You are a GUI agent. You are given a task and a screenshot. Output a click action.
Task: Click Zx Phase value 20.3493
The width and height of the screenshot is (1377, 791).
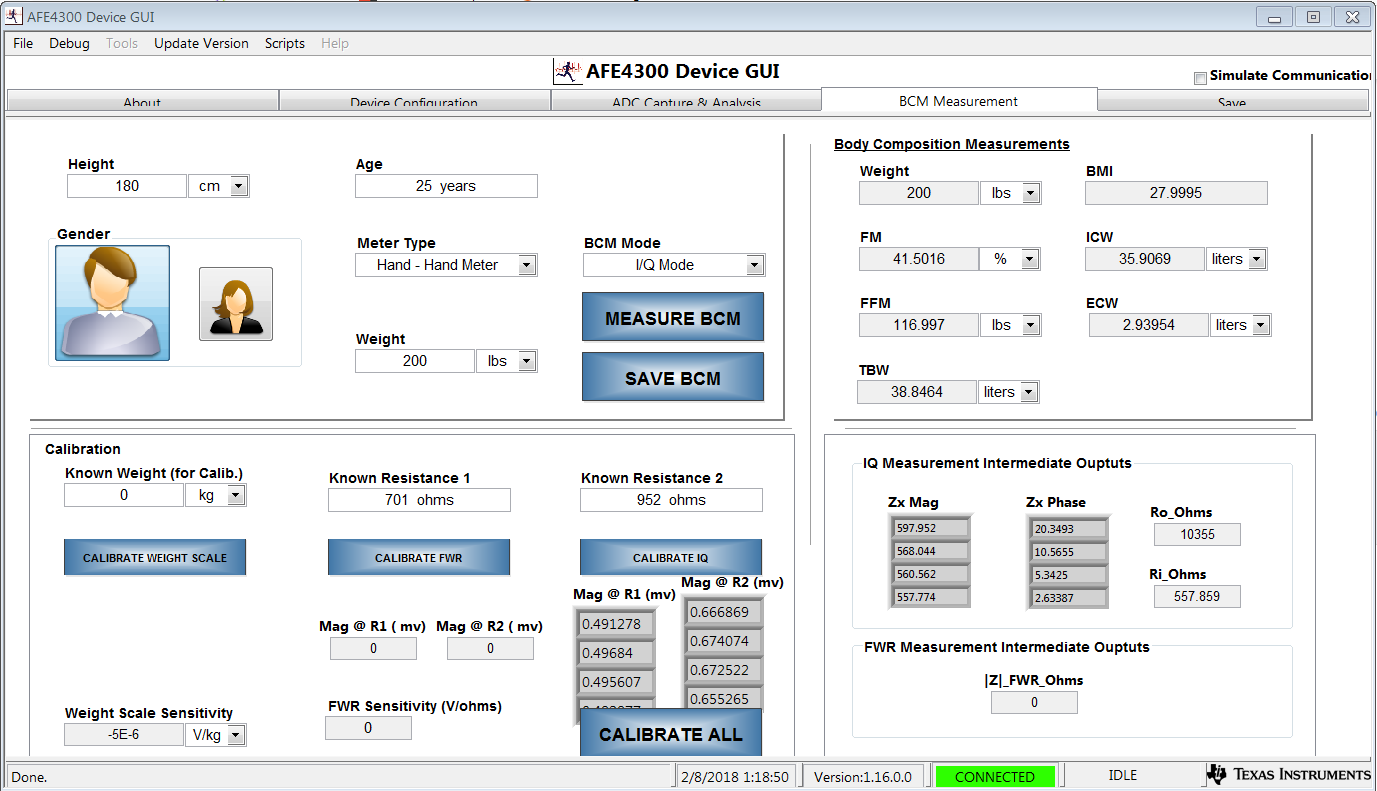[1068, 528]
